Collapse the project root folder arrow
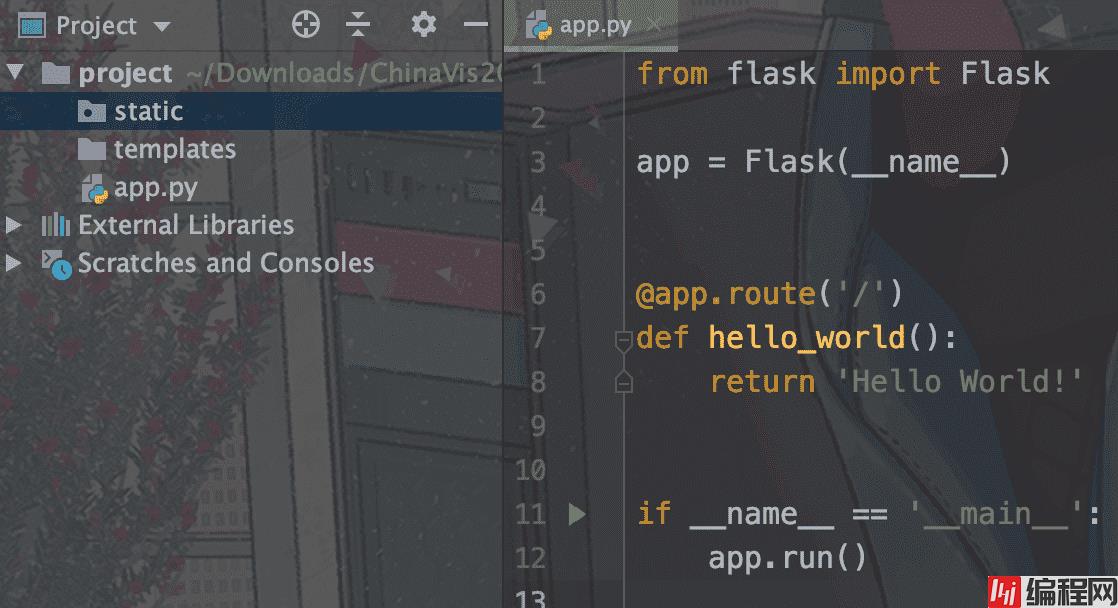The height and width of the screenshot is (608, 1118). pos(14,73)
